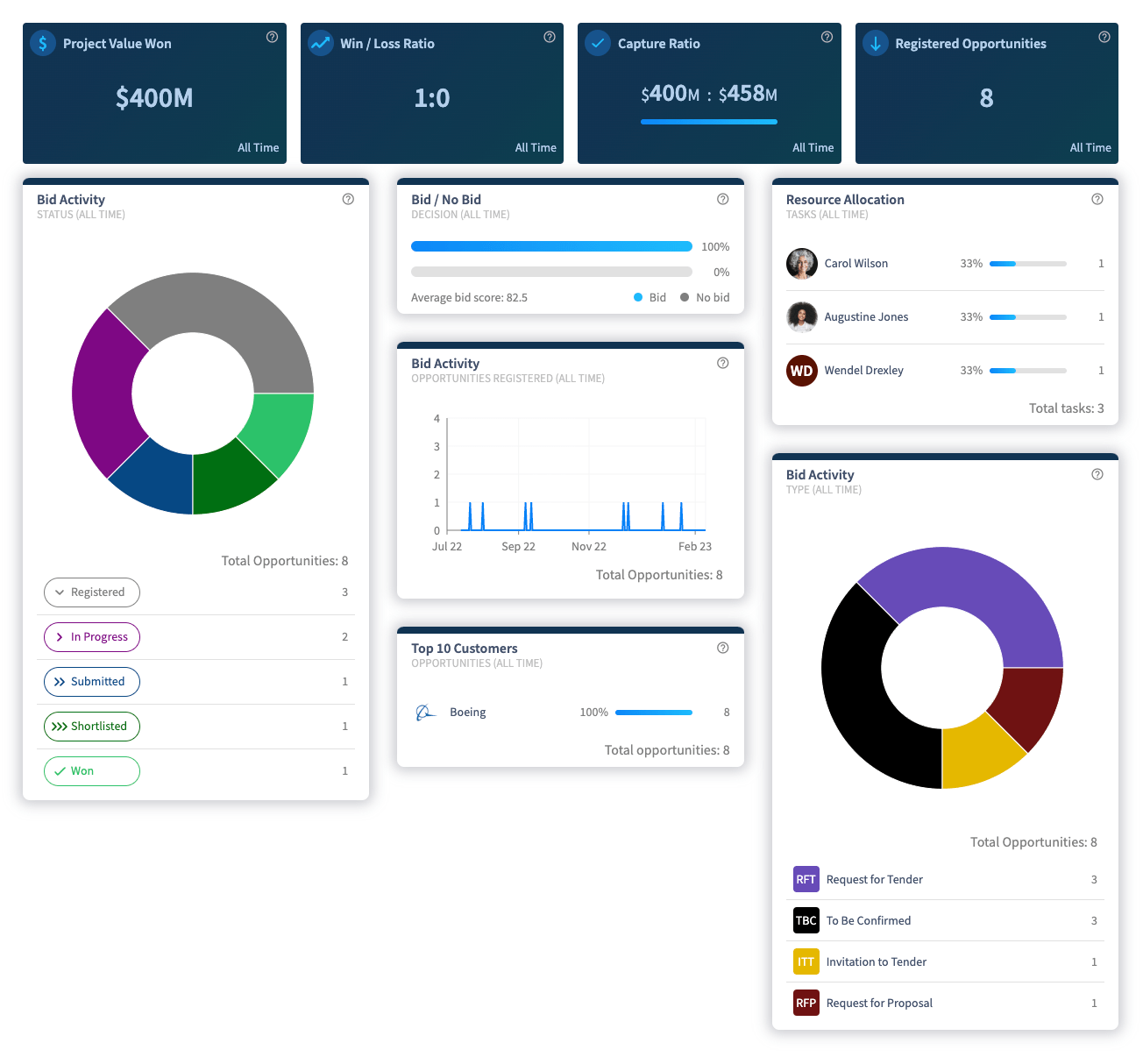This screenshot has height=1064, width=1143.
Task: Click the checkmark icon on Capture Ratio card
Action: (597, 42)
